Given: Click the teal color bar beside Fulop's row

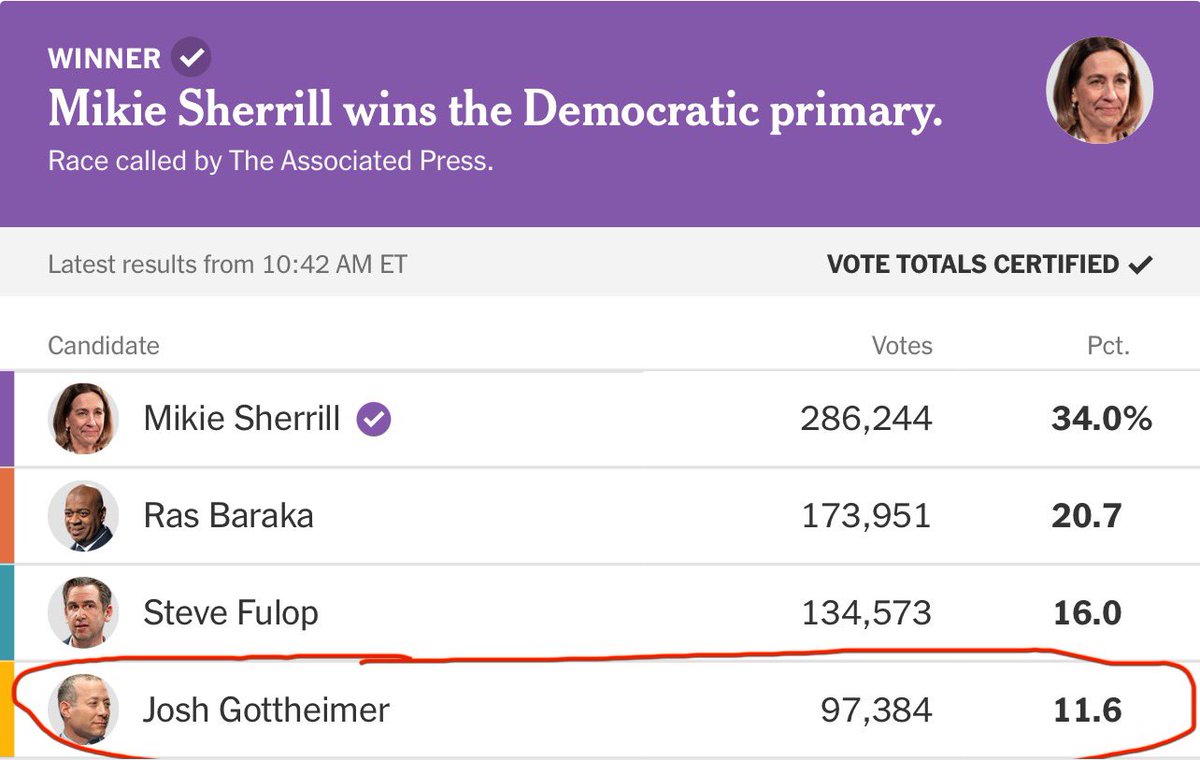Looking at the screenshot, I should (6, 612).
